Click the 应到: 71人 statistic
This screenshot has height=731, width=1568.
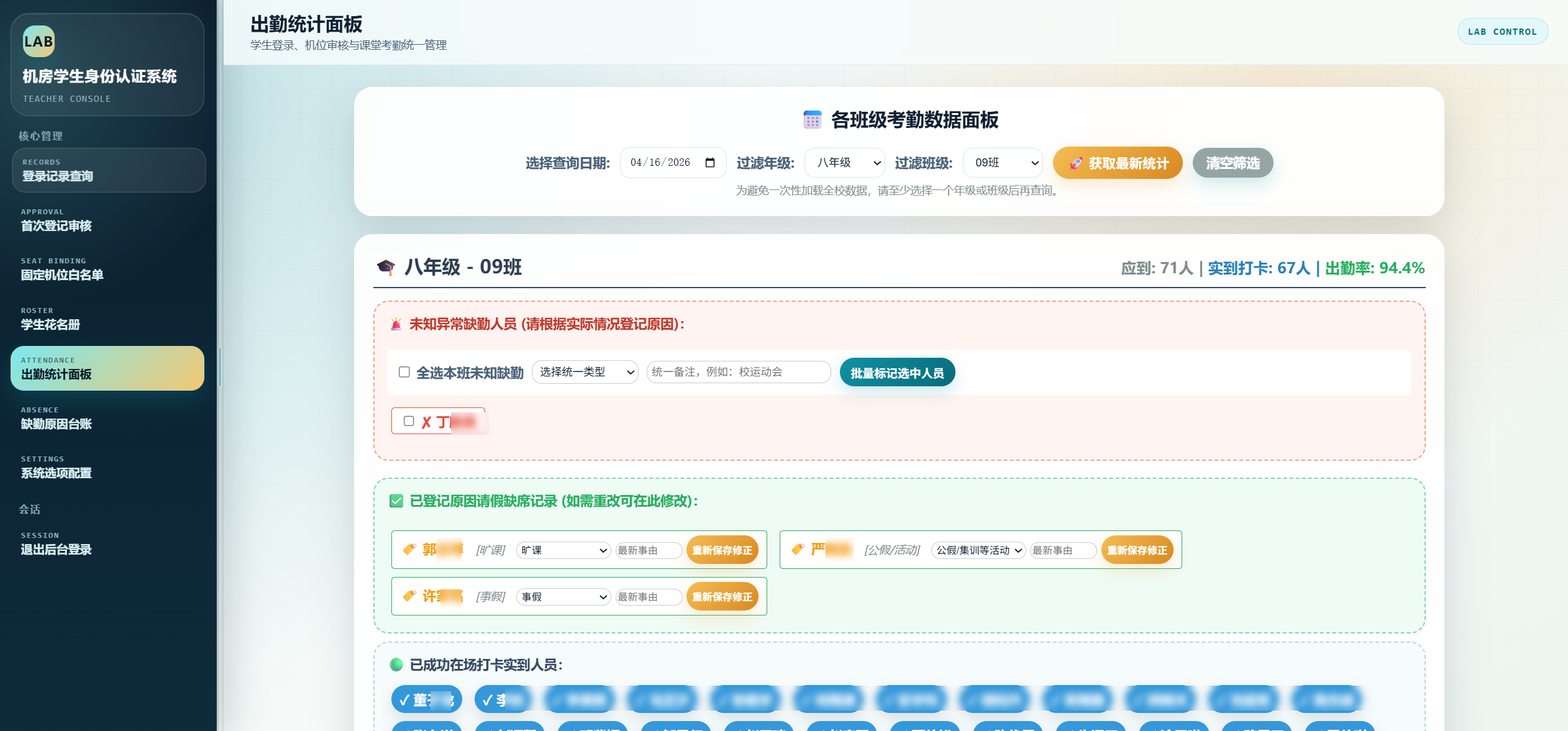point(1157,268)
